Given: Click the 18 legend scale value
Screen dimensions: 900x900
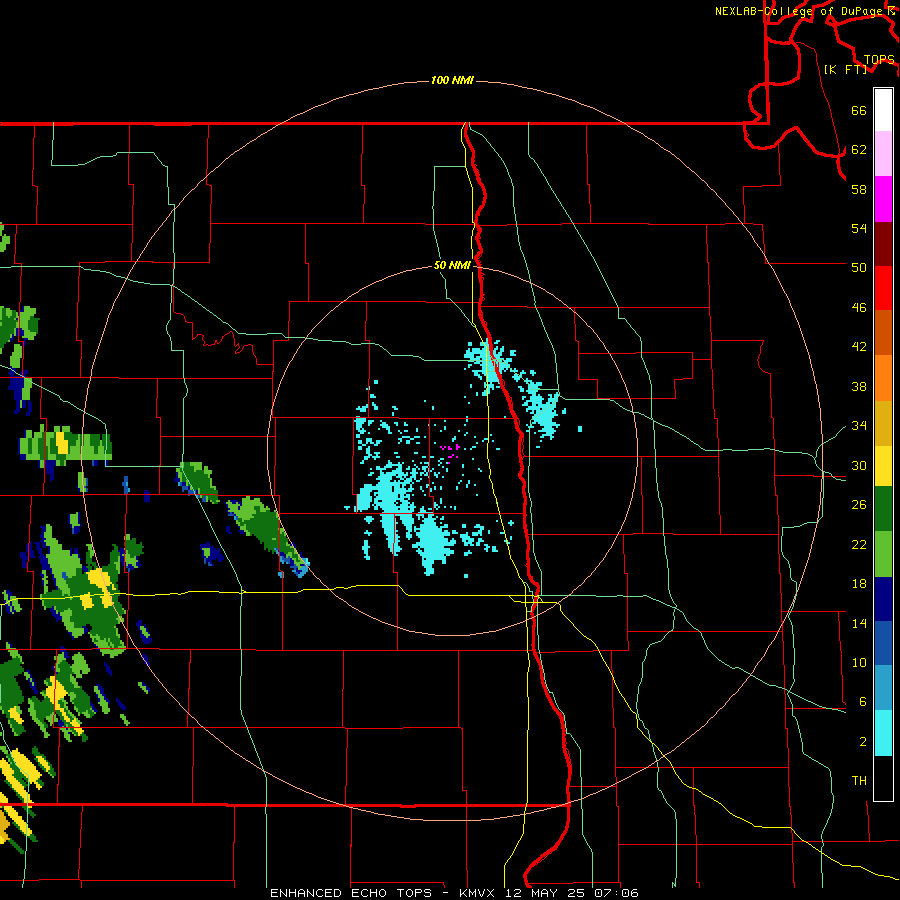Looking at the screenshot, I should tap(859, 584).
